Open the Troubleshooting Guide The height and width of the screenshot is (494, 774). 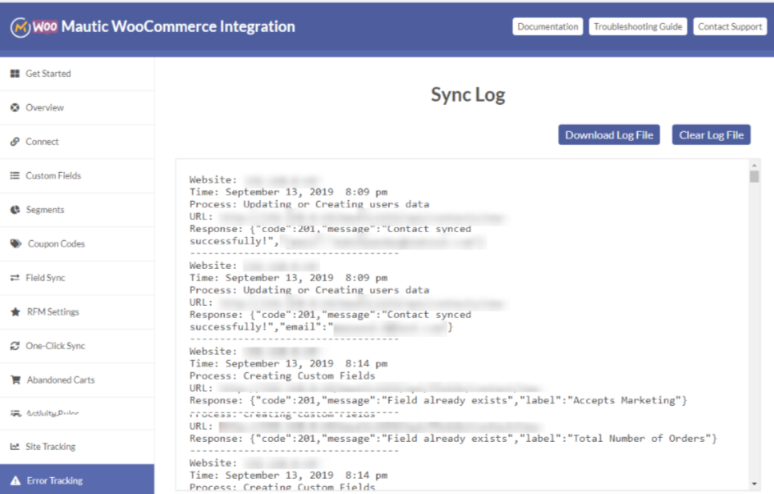pyautogui.click(x=638, y=27)
